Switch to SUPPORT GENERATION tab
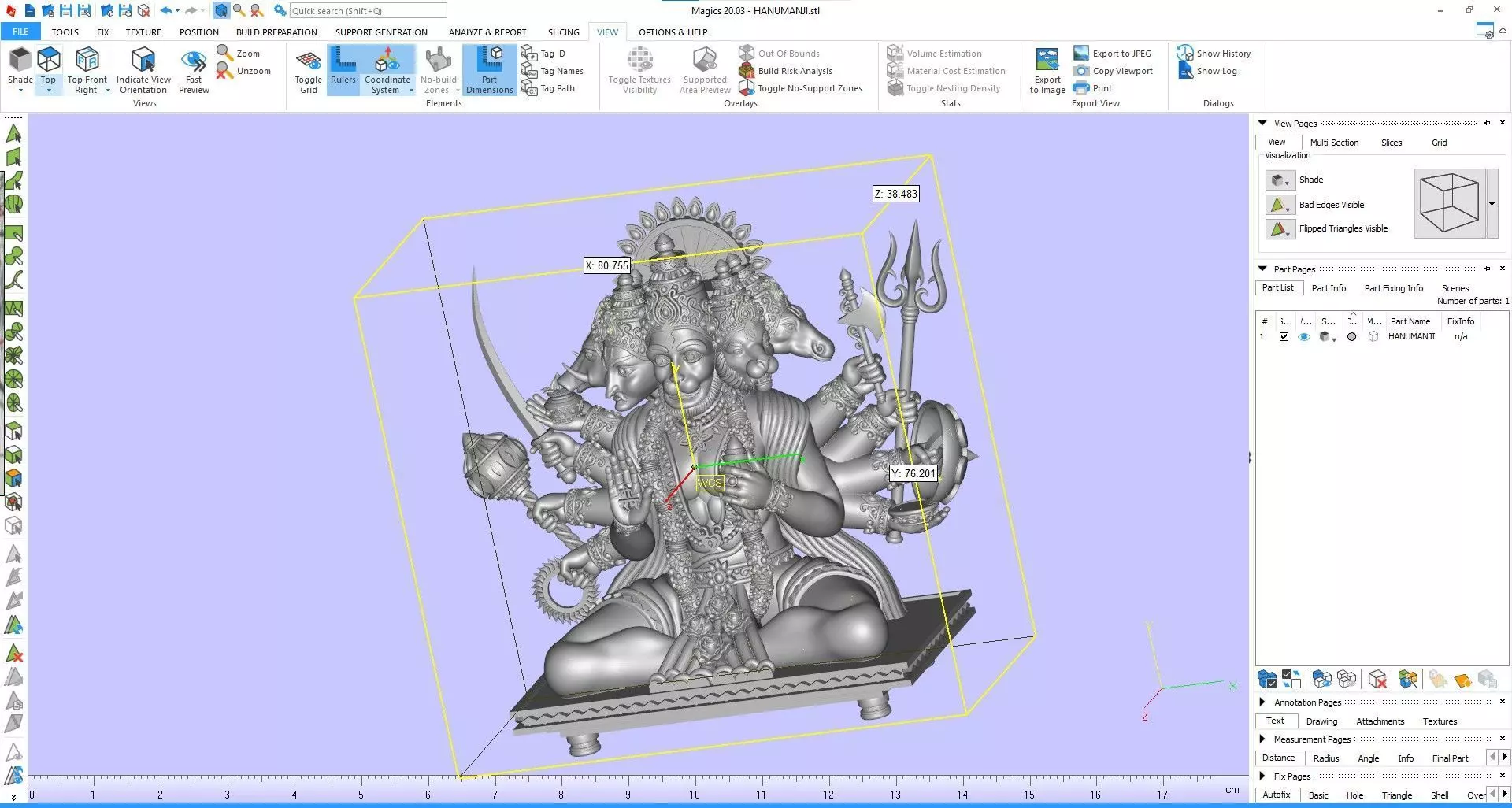This screenshot has width=1512, height=808. point(381,32)
